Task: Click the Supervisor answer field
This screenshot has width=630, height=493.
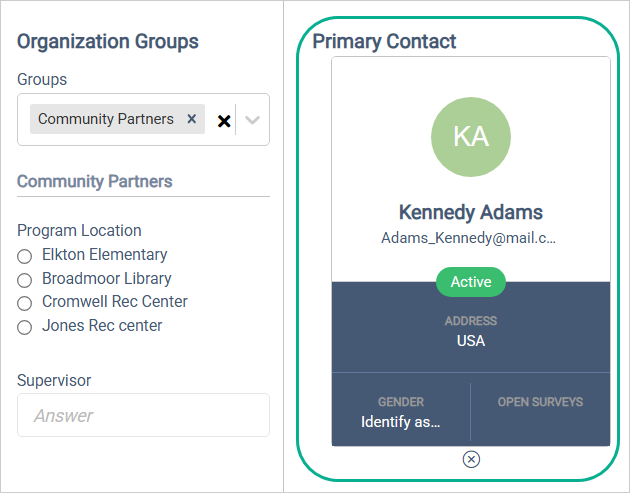Action: [x=143, y=415]
